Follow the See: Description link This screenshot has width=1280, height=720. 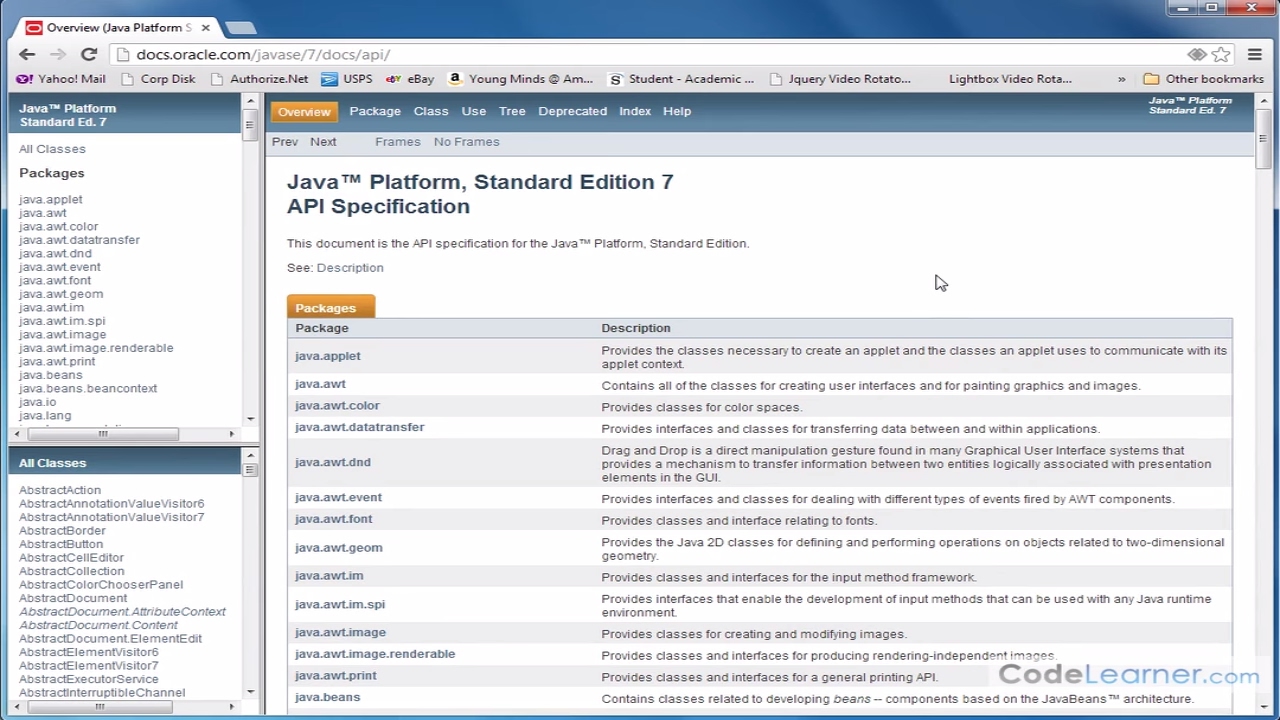click(350, 268)
